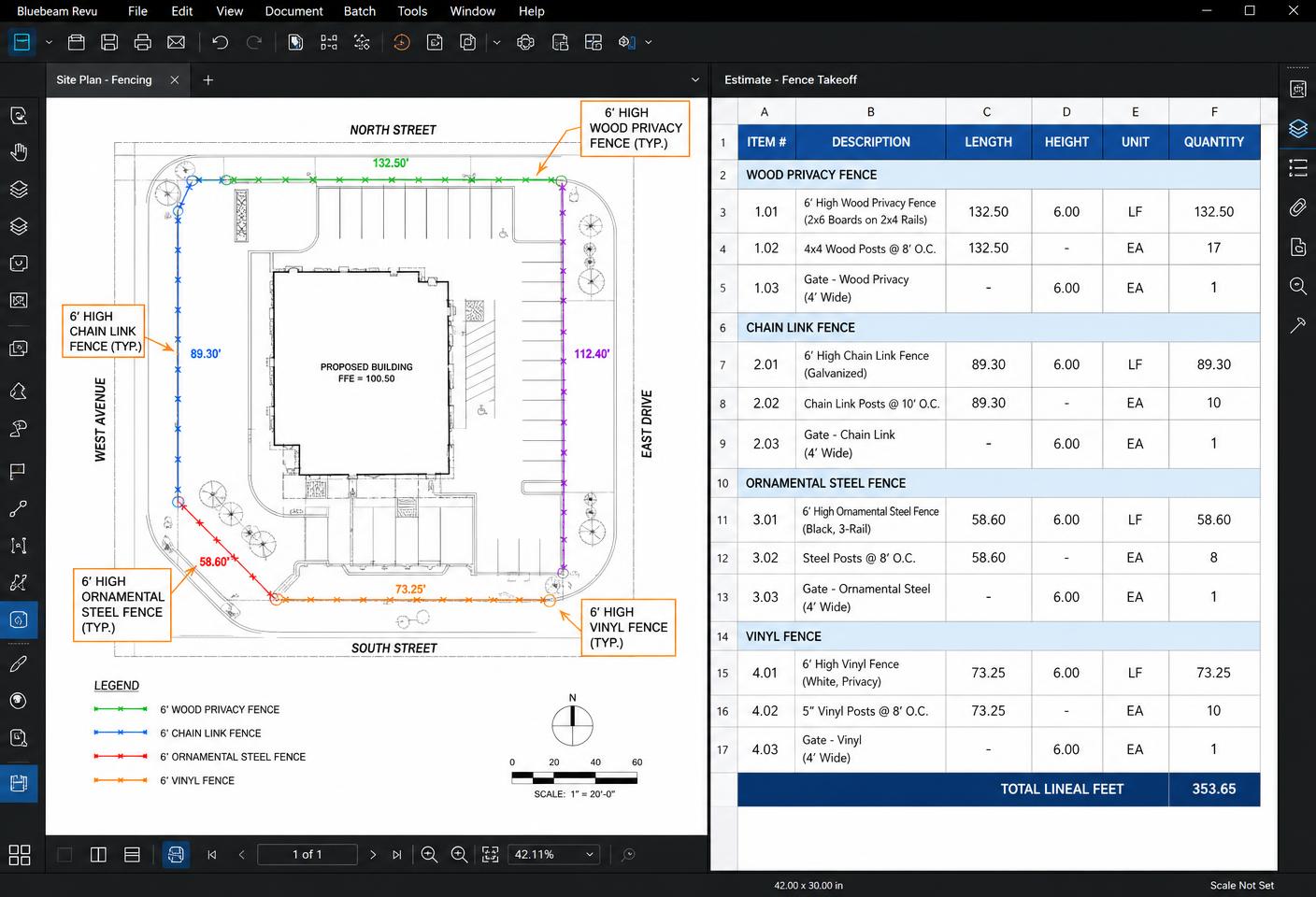Click item number '3.02' cell
Image resolution: width=1316 pixels, height=897 pixels.
[765, 558]
